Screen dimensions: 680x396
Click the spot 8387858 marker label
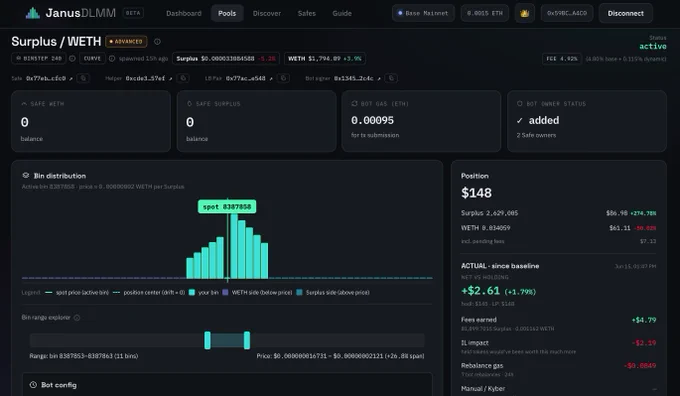pos(227,206)
